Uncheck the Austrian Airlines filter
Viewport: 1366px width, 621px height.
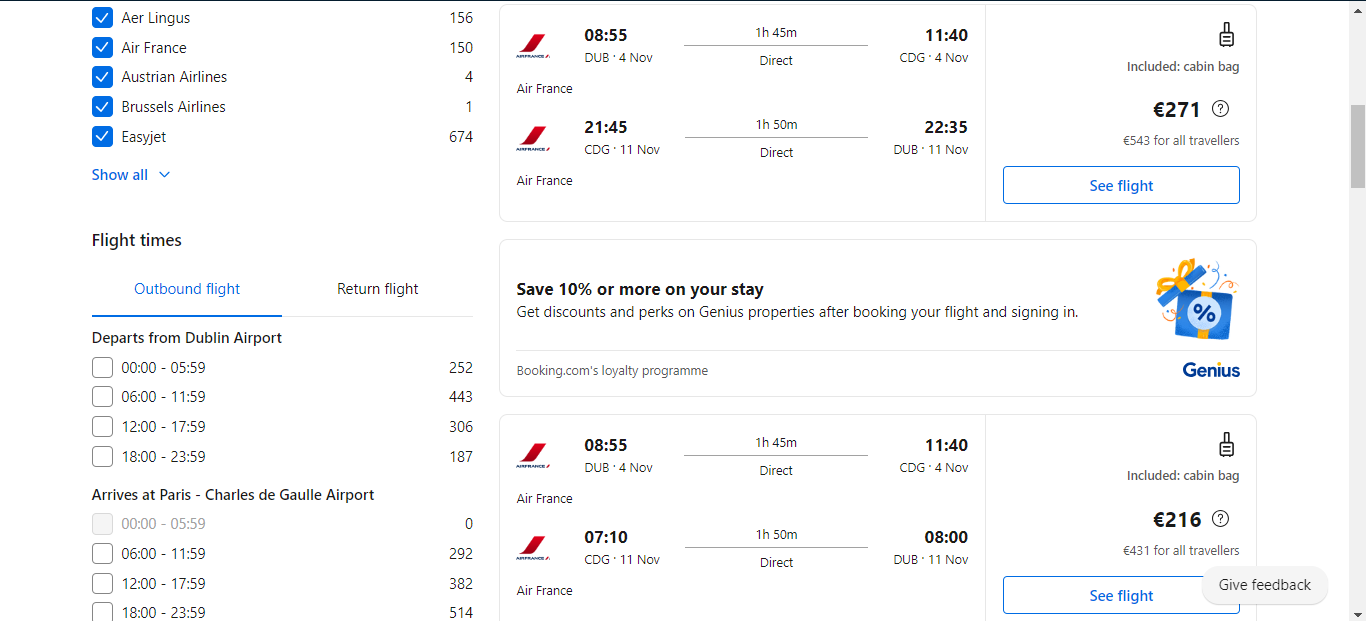tap(102, 77)
